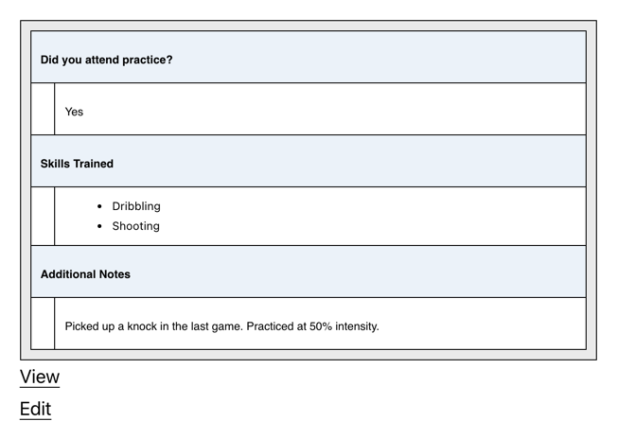Image resolution: width=618 pixels, height=439 pixels.
Task: Click the empty indent cell beside "Yes"
Action: click(43, 110)
